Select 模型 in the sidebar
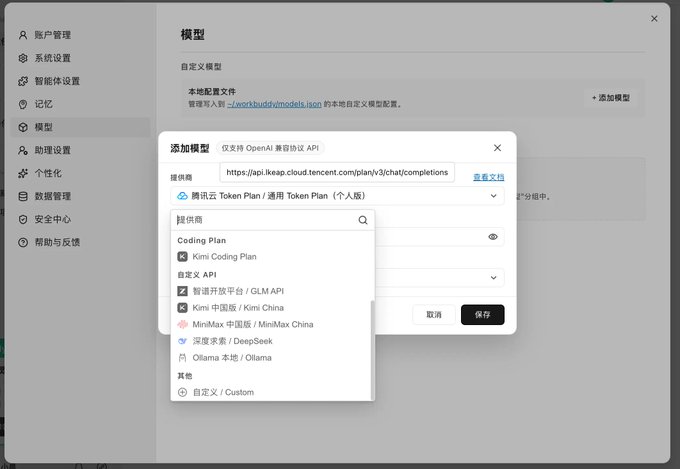Viewport: 680px width, 469px height. [x=80, y=127]
